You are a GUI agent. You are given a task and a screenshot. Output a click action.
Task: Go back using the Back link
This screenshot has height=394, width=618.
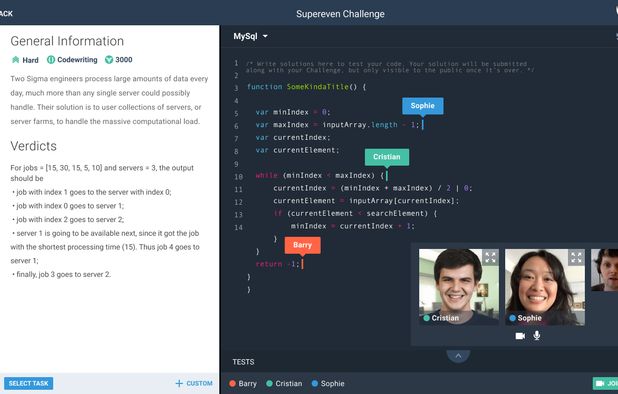point(6,14)
